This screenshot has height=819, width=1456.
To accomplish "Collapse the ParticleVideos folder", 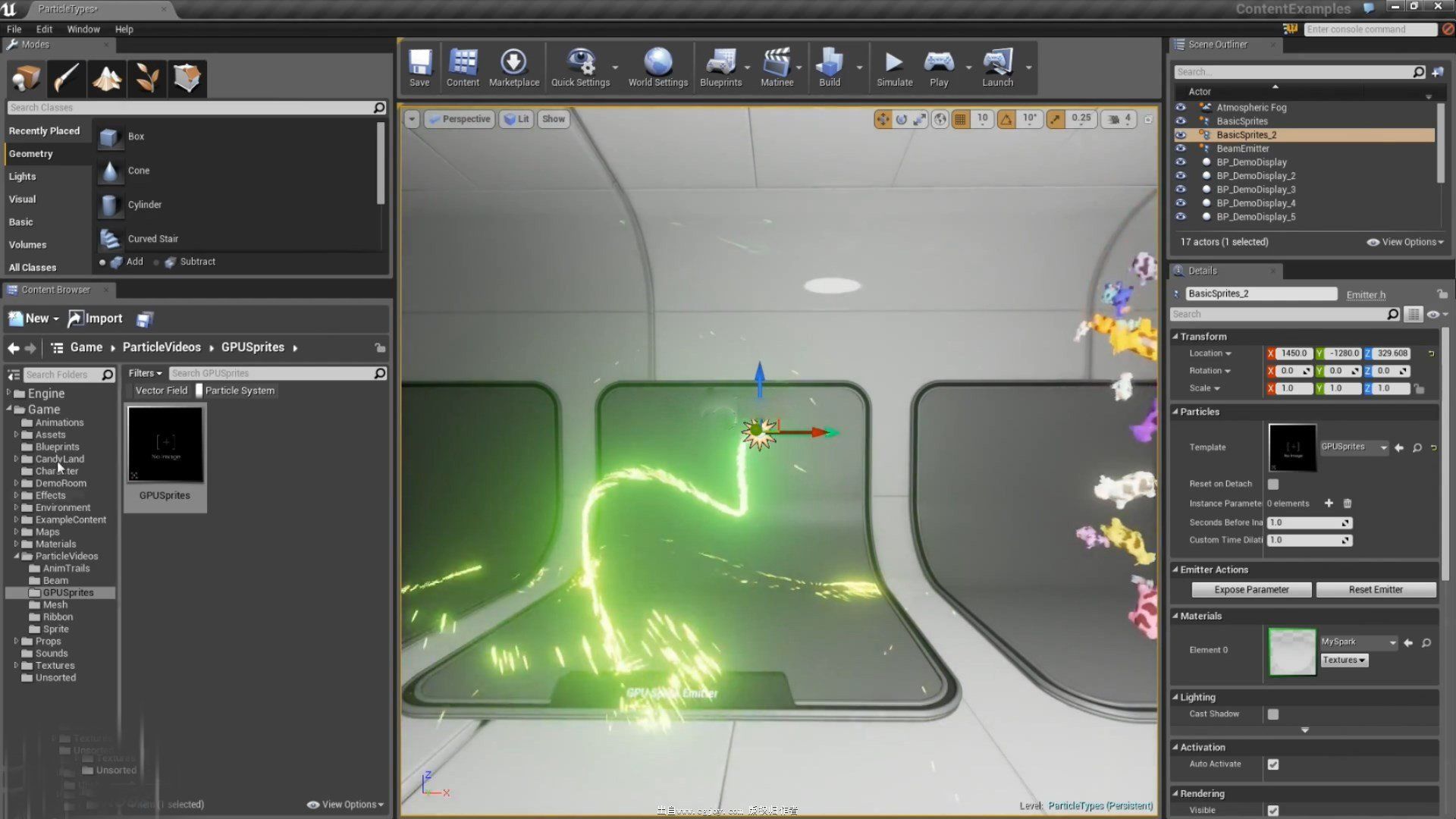I will click(17, 556).
